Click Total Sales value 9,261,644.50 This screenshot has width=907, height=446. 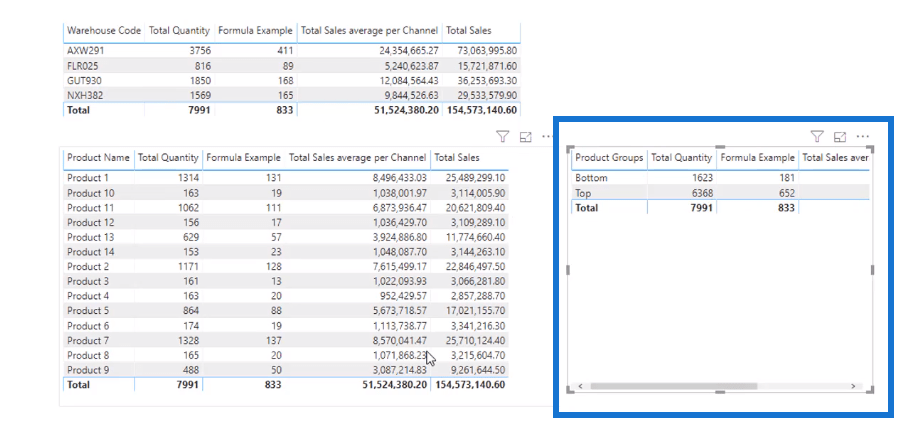point(478,370)
